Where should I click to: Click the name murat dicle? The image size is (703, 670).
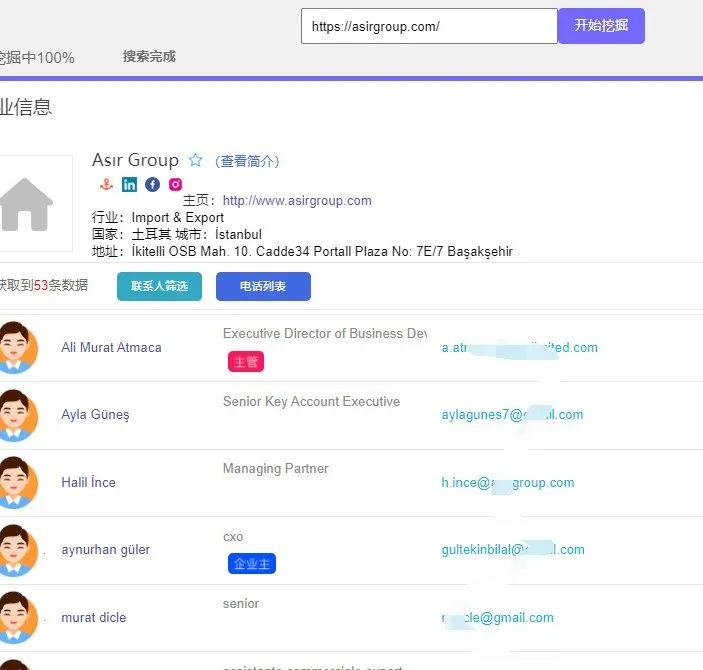point(94,618)
